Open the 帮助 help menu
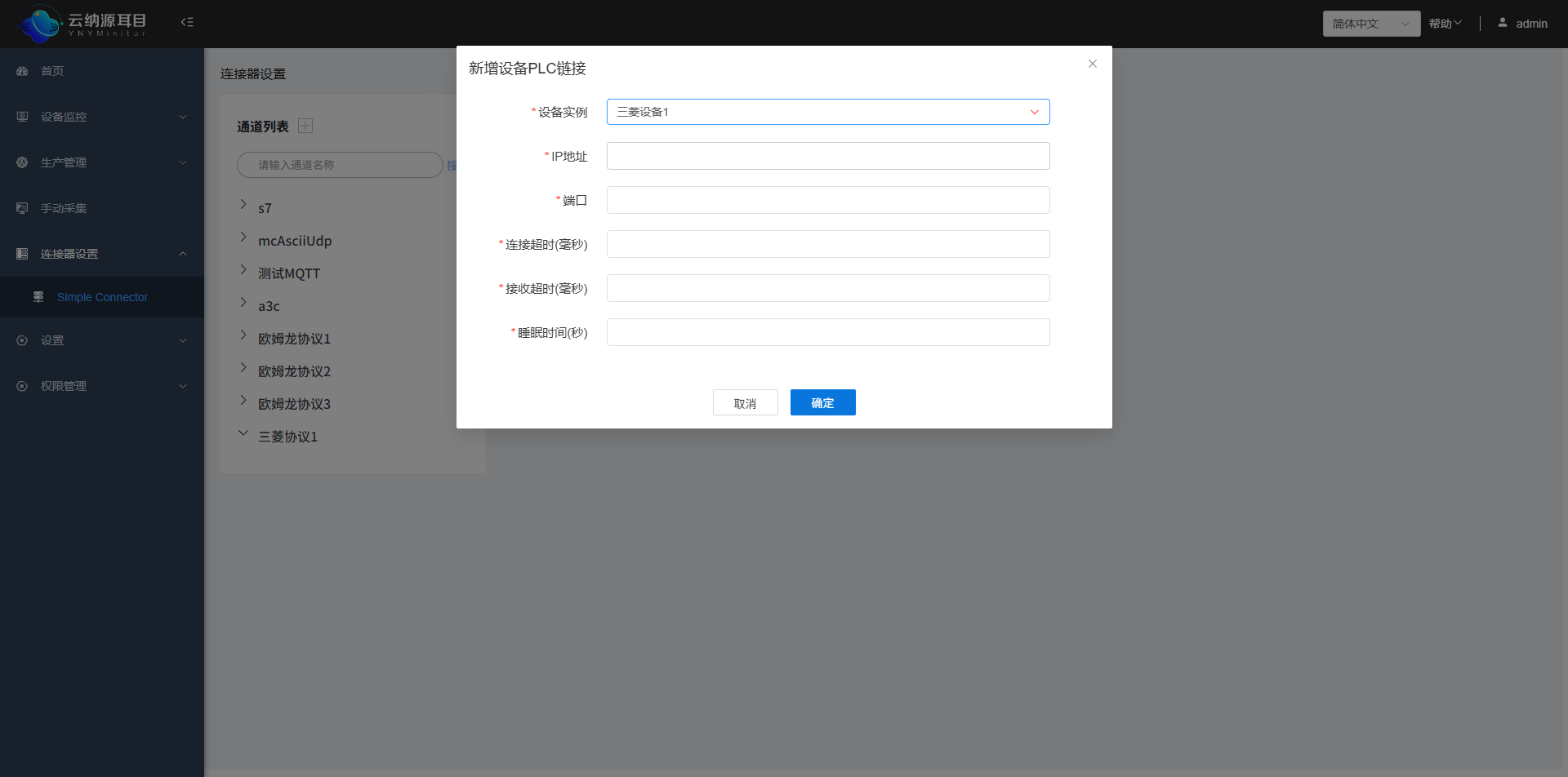The height and width of the screenshot is (777, 1568). (1445, 24)
